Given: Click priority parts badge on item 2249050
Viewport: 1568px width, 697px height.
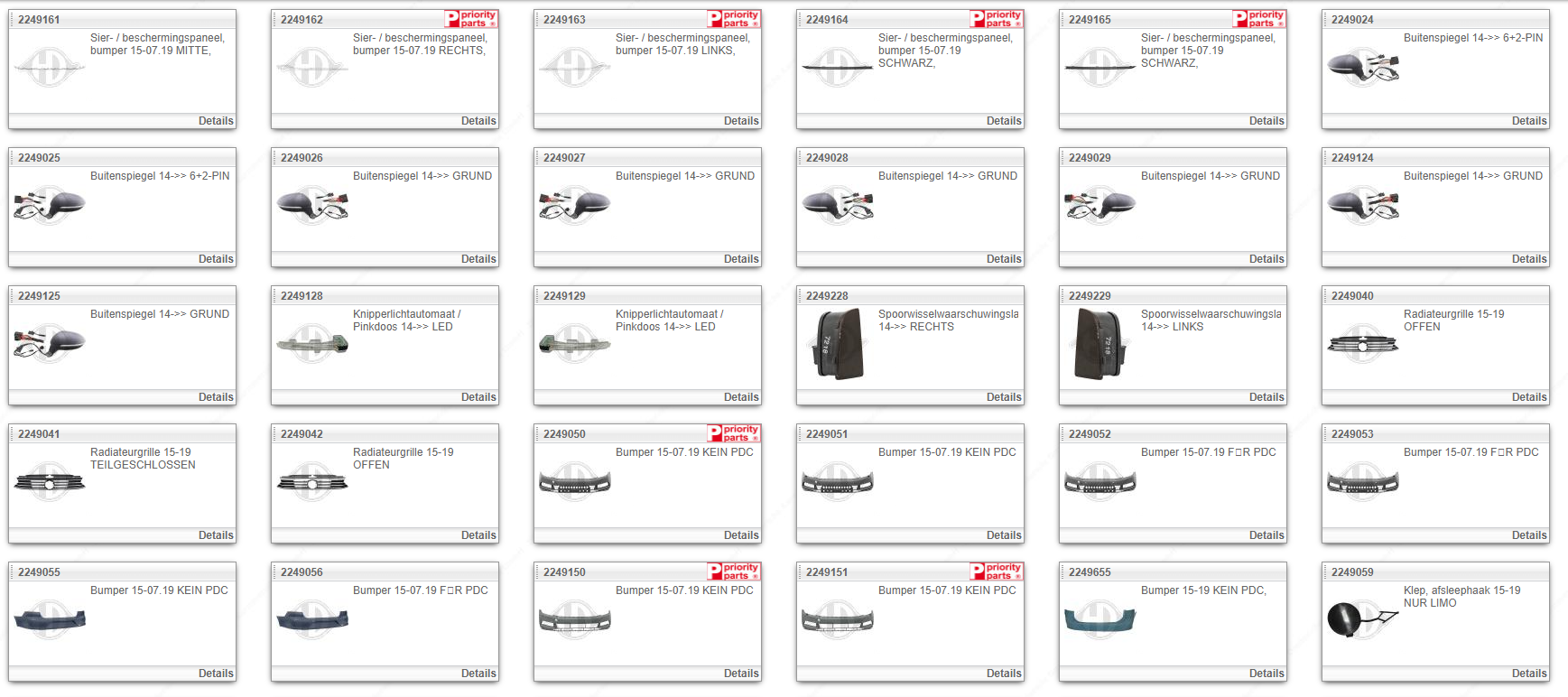Looking at the screenshot, I should 733,433.
